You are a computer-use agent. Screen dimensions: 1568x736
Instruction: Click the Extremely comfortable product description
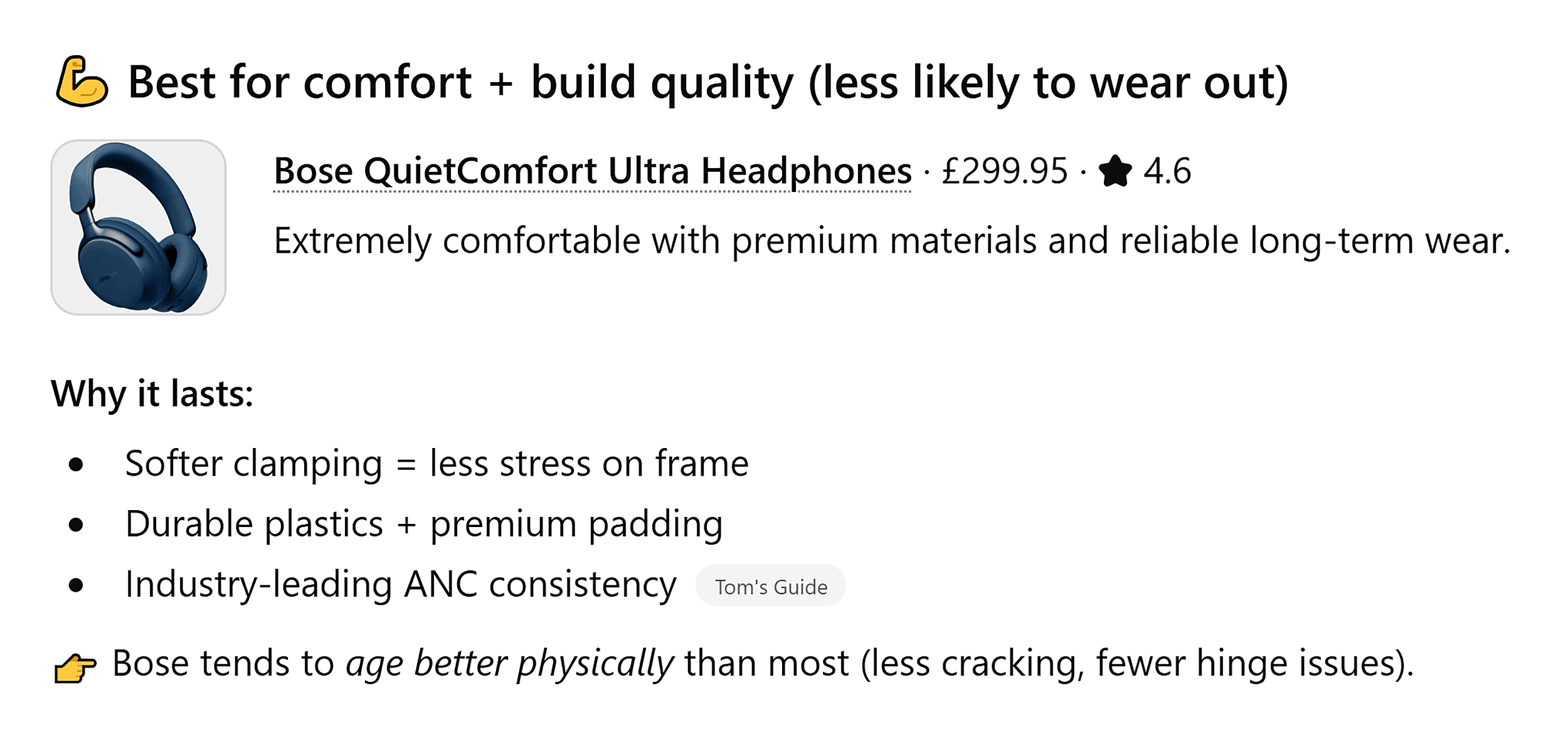point(893,242)
